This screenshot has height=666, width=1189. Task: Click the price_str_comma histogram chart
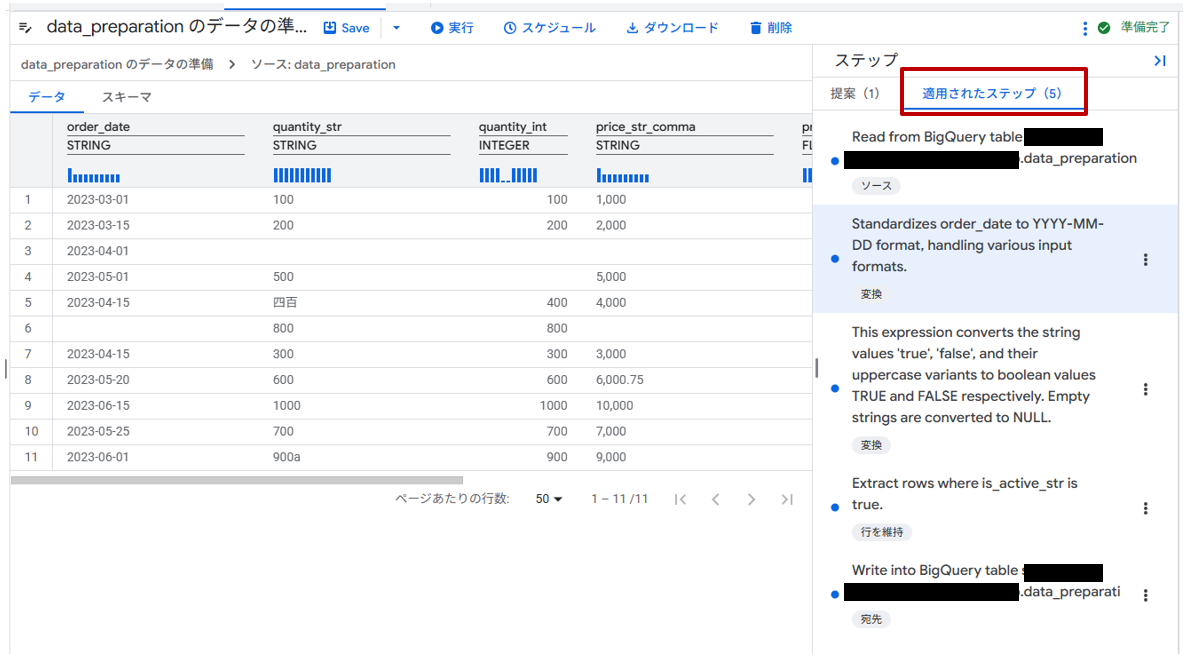click(623, 176)
